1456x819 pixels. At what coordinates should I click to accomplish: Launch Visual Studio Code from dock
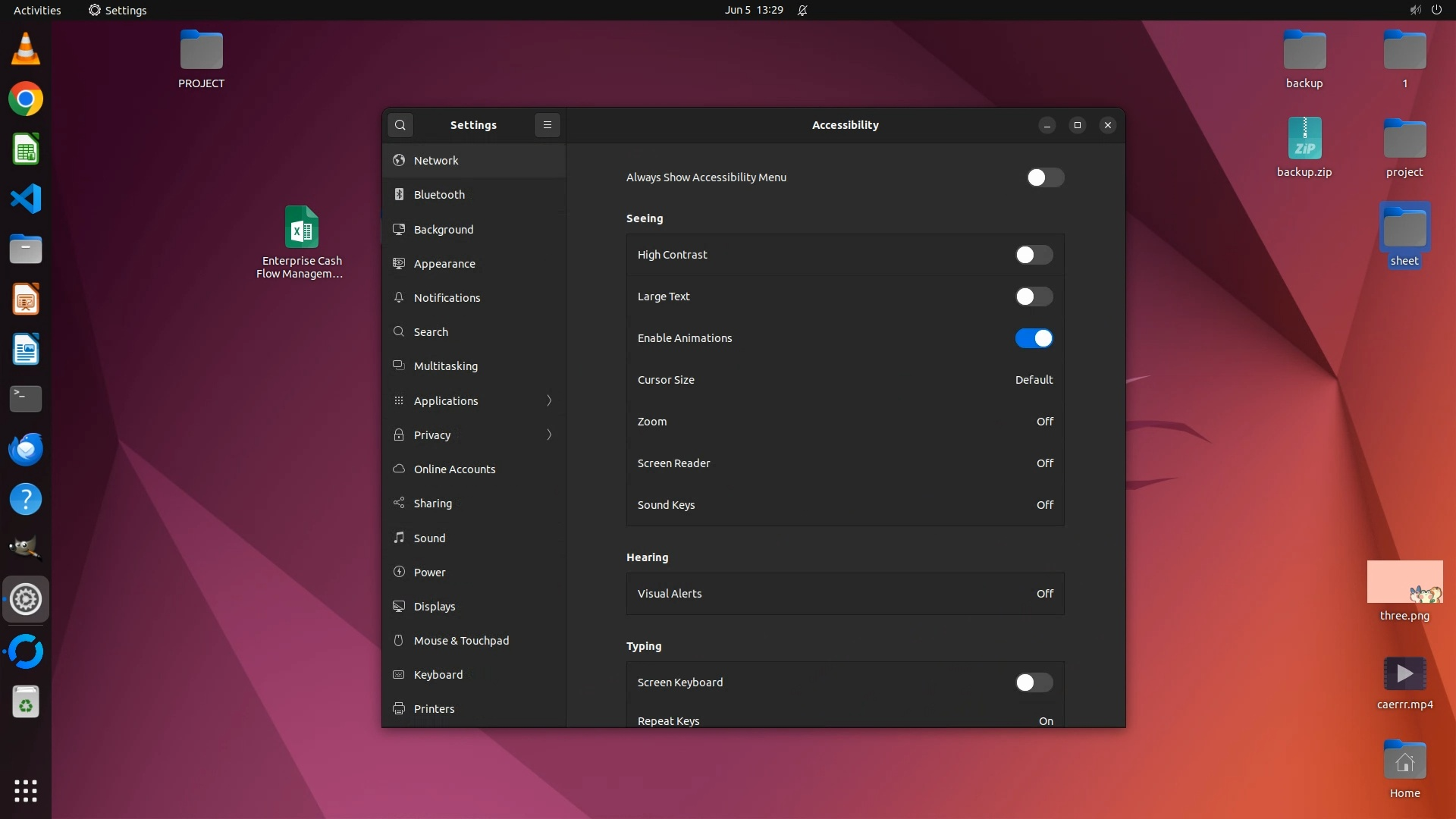pos(26,199)
